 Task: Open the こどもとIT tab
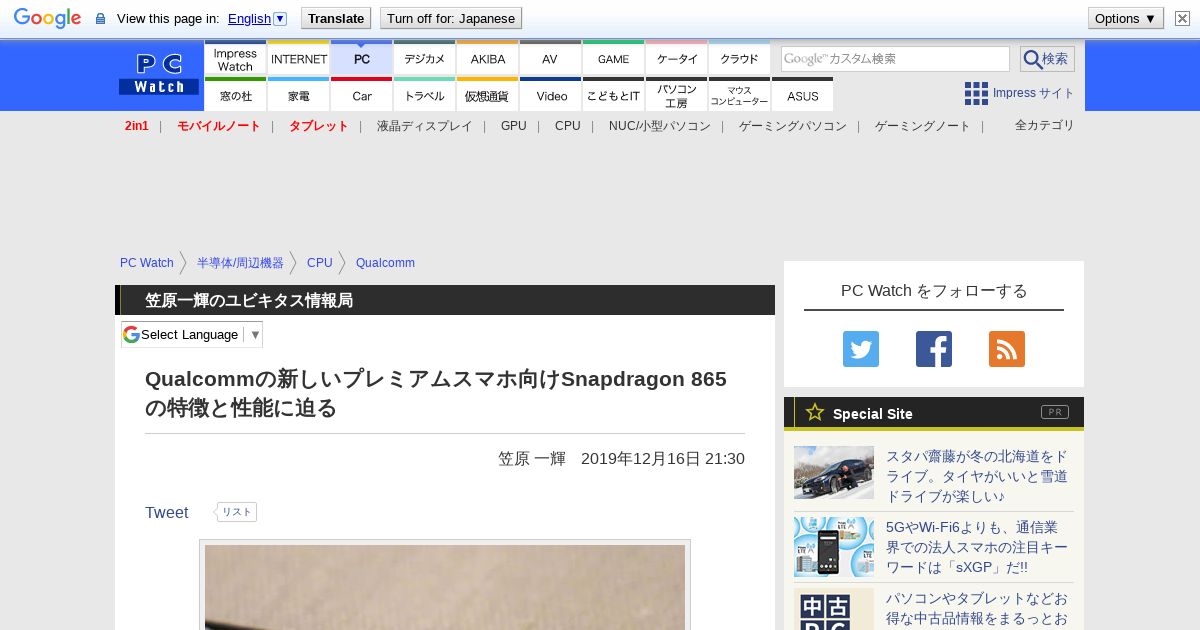[613, 95]
